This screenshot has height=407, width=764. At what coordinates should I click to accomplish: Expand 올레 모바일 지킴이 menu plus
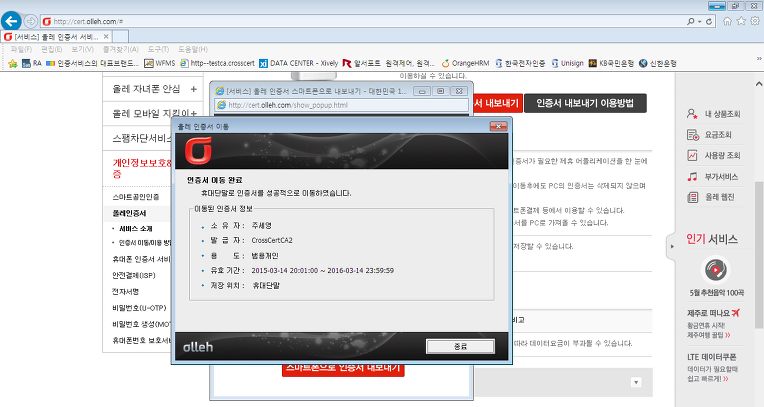pos(193,114)
